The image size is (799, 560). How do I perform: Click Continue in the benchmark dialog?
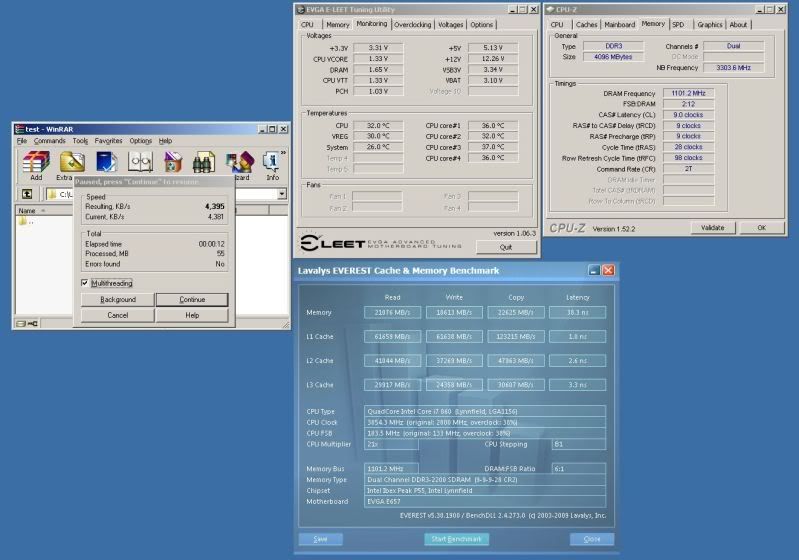tap(192, 300)
